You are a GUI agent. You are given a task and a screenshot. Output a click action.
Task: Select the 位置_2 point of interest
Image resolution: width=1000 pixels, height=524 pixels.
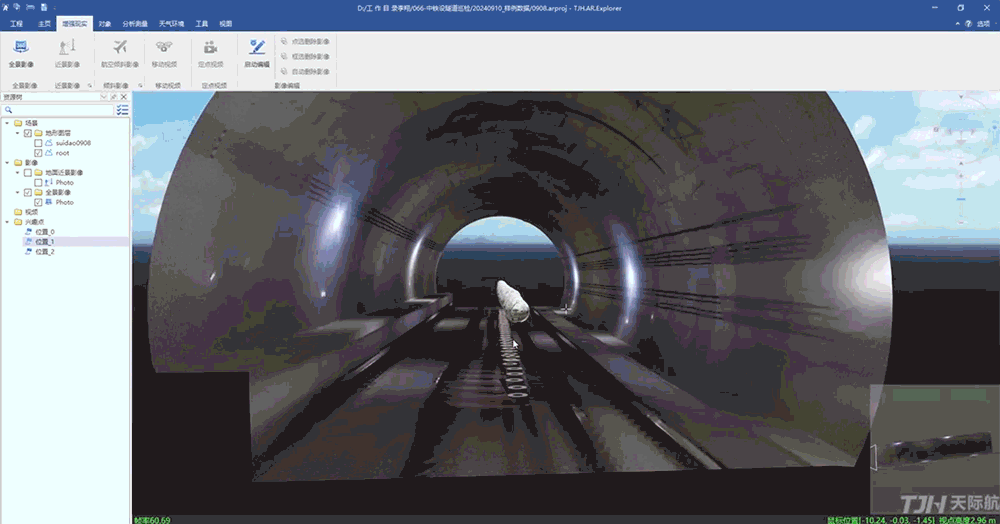coord(44,252)
